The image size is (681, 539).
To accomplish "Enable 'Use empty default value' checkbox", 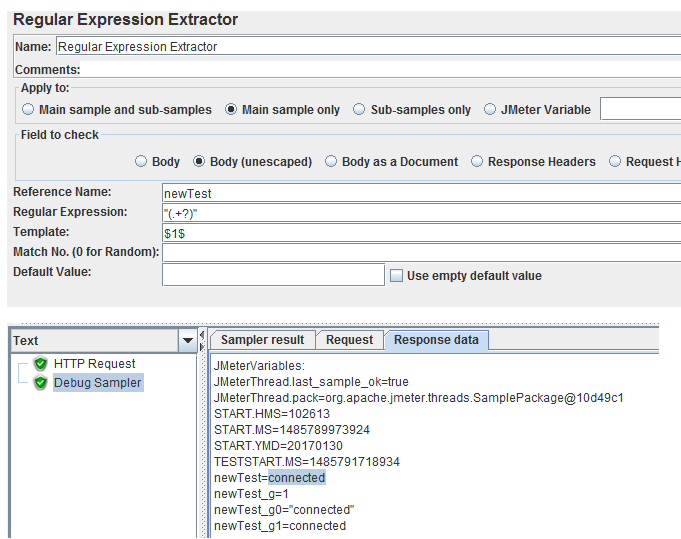I will pyautogui.click(x=397, y=276).
